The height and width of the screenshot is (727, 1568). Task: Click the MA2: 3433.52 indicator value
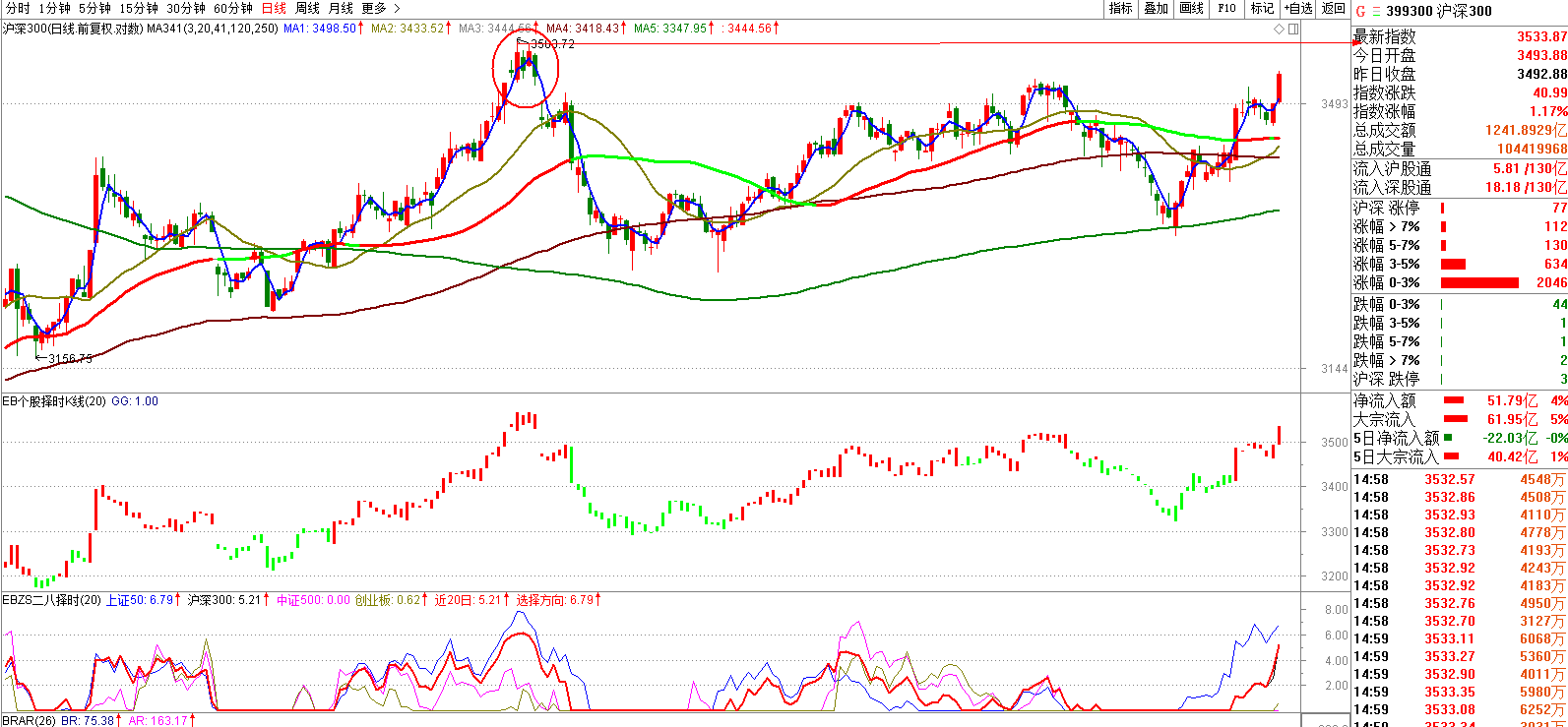coord(408,29)
